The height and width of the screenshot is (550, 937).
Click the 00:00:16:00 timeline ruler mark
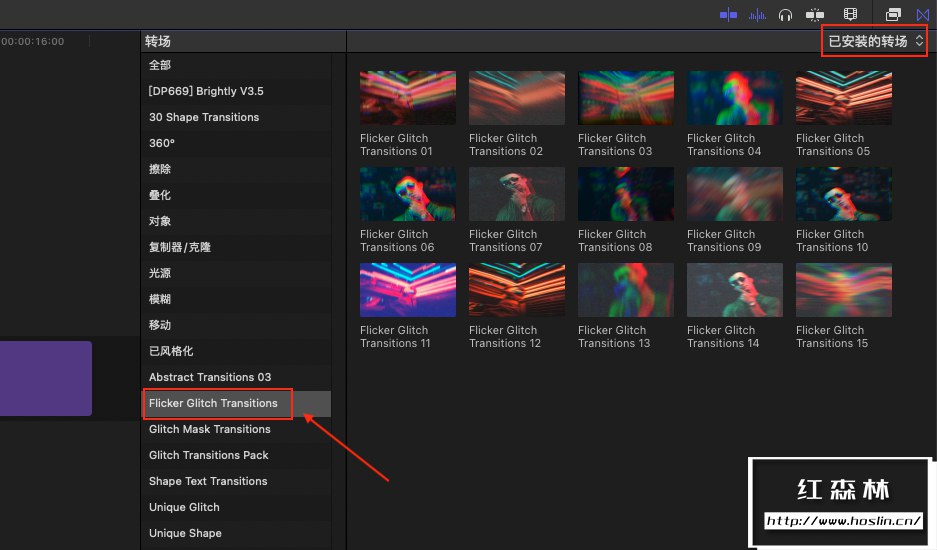33,41
